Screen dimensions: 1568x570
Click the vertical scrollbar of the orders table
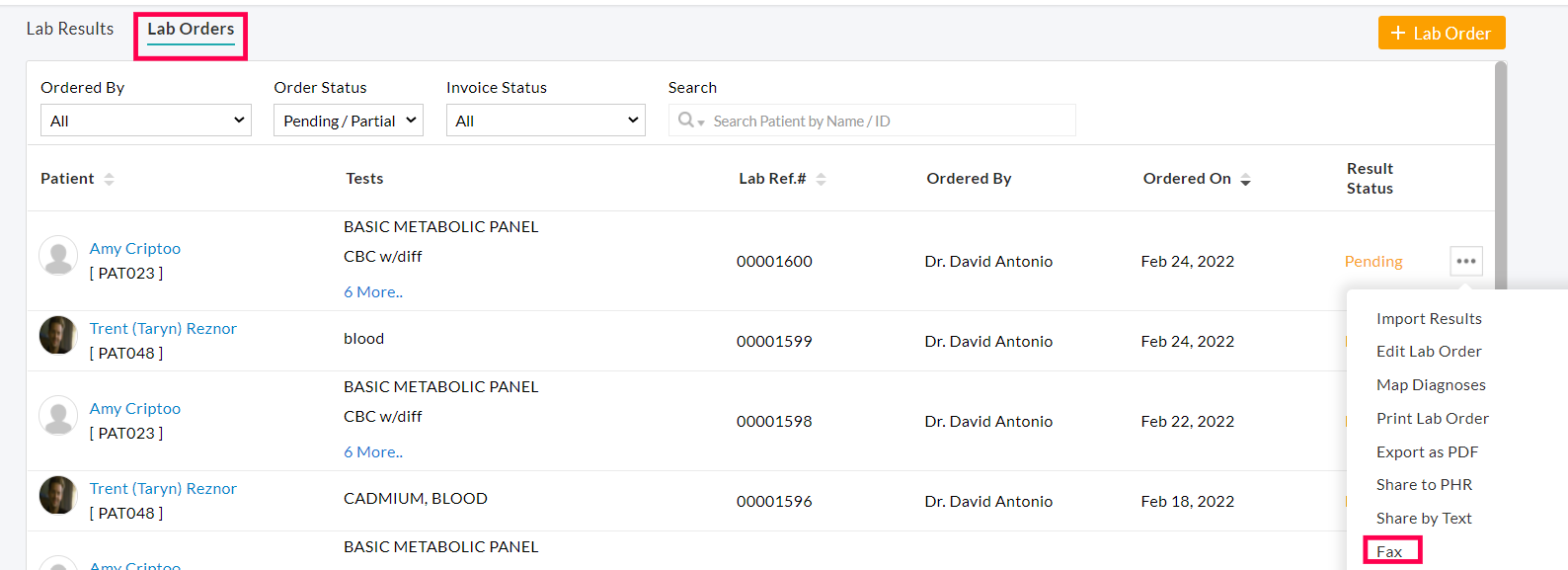[1501, 168]
